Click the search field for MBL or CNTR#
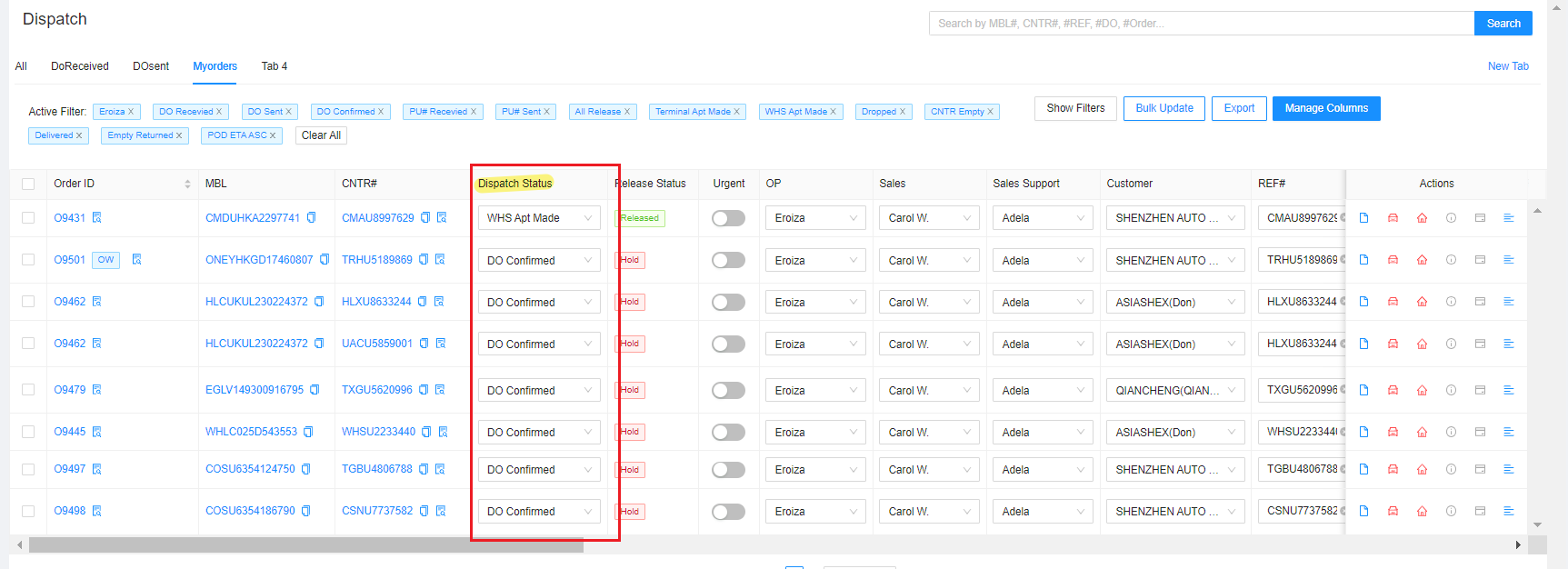Screen dimensions: 1568x569 point(1200,24)
